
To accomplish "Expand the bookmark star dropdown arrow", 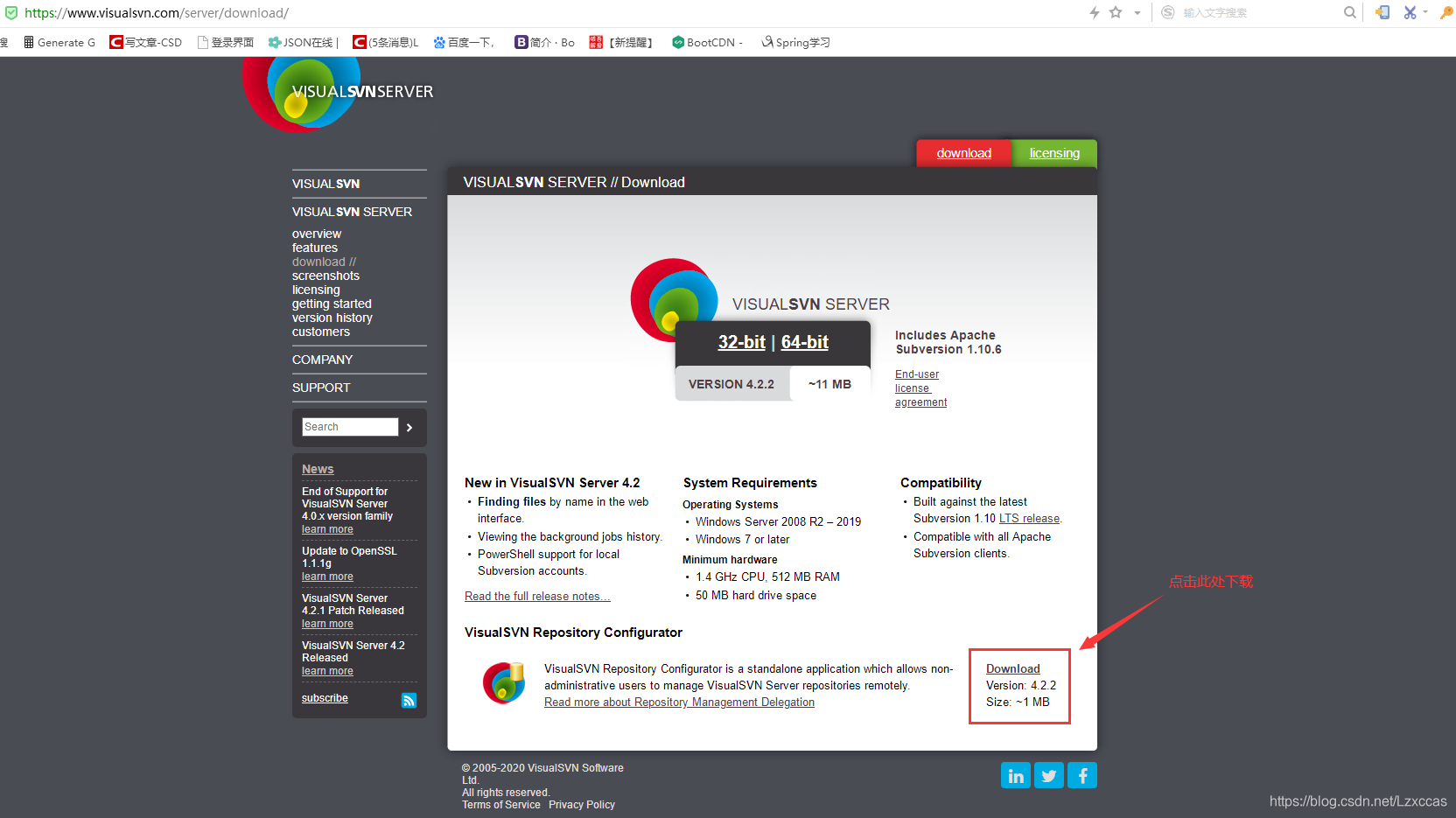I will coord(1137,13).
